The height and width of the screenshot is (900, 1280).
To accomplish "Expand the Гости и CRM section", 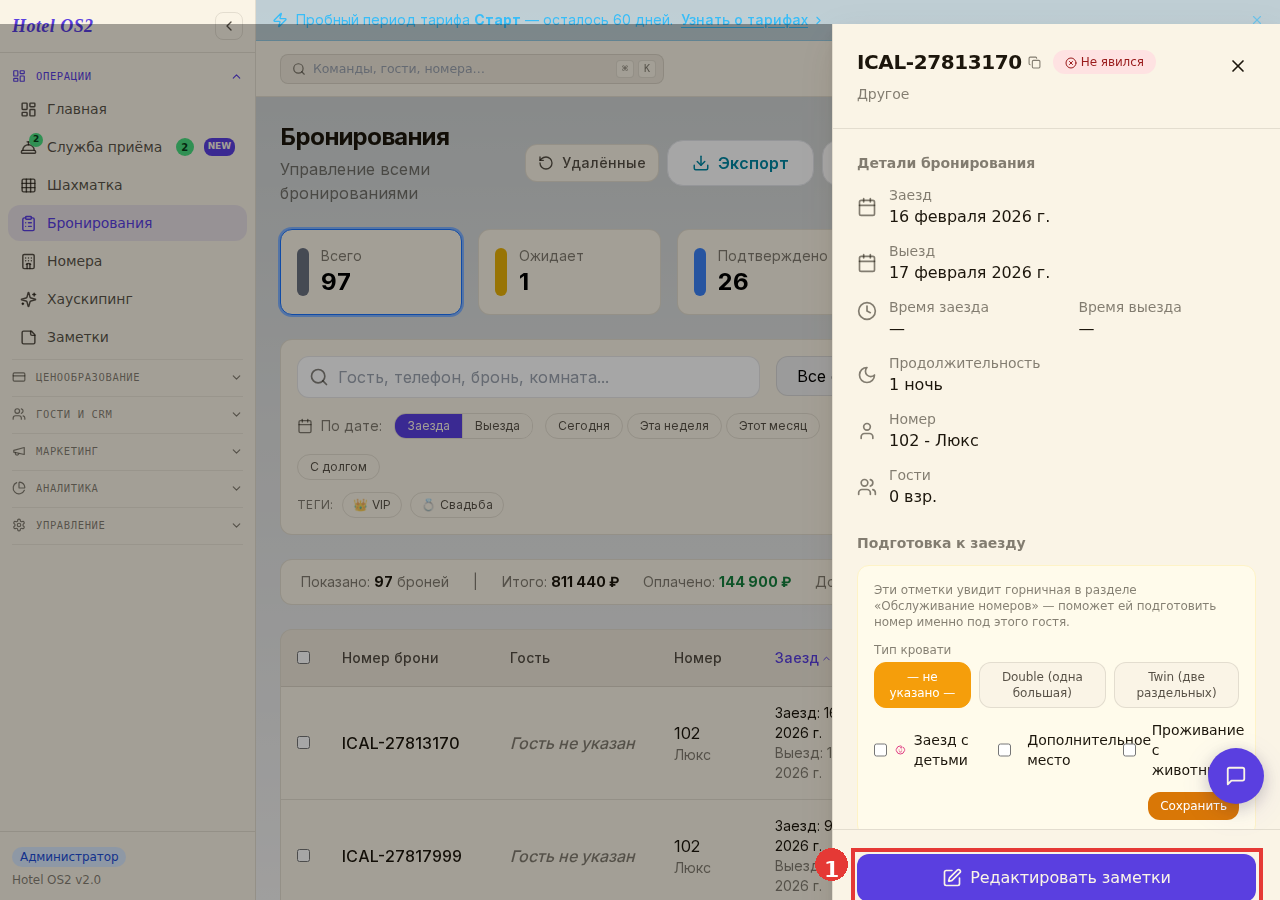I will pos(127,414).
